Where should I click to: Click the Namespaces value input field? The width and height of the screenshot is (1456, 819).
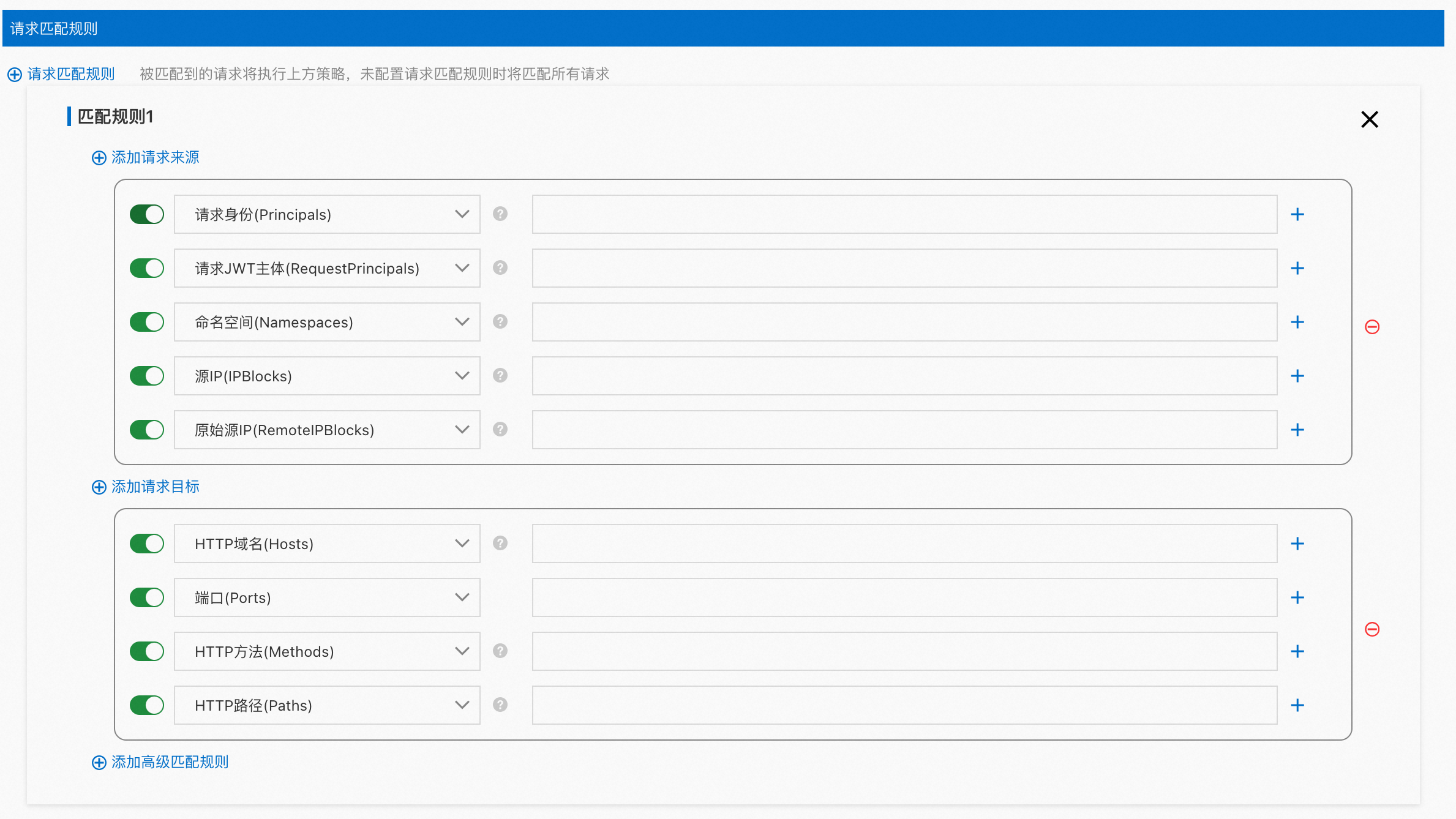(x=904, y=322)
